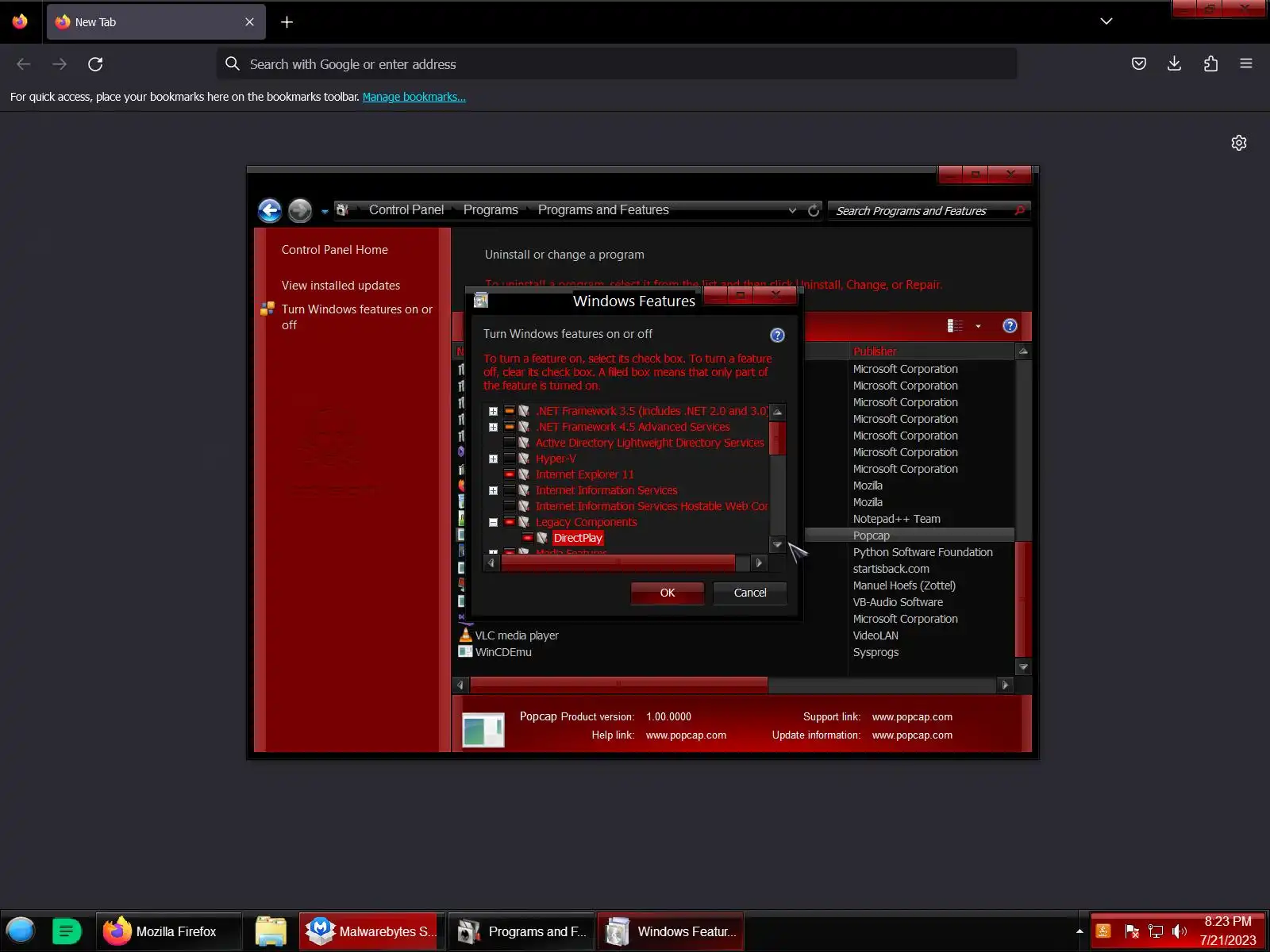Expand the .NET Framework 4.5 Advanced Services node
The image size is (1270, 952).
point(493,427)
